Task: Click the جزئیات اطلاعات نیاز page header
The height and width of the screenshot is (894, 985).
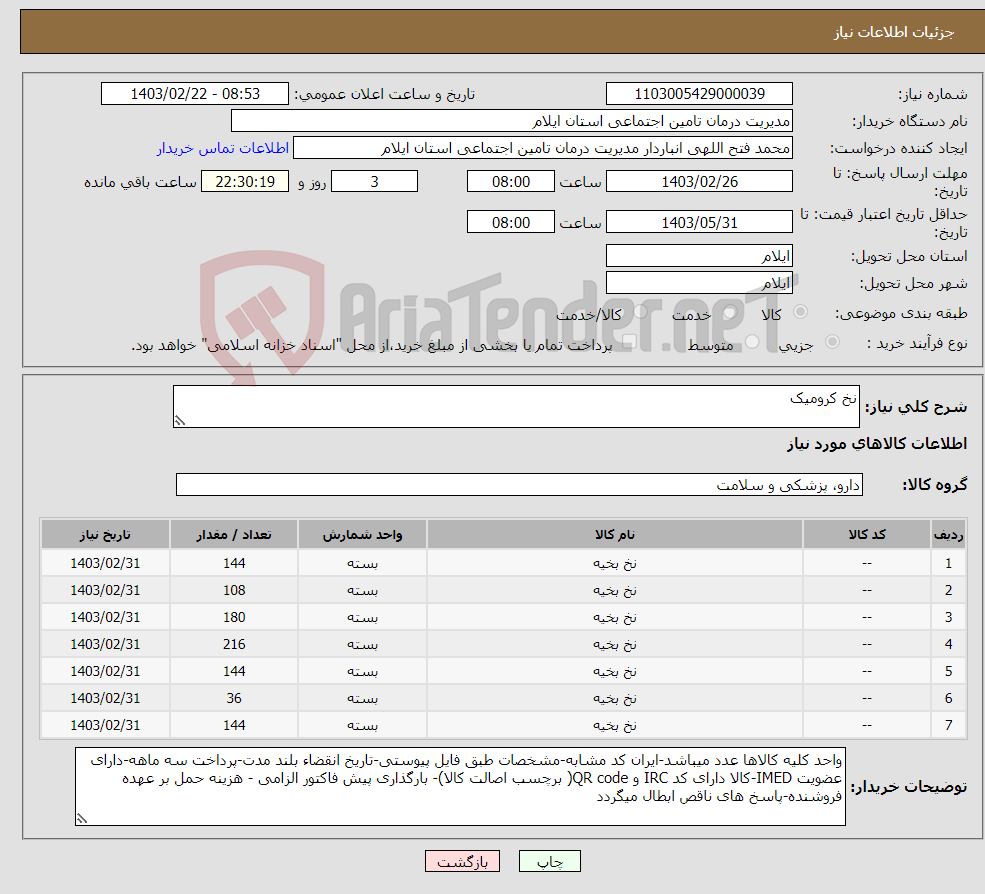Action: pyautogui.click(x=893, y=32)
